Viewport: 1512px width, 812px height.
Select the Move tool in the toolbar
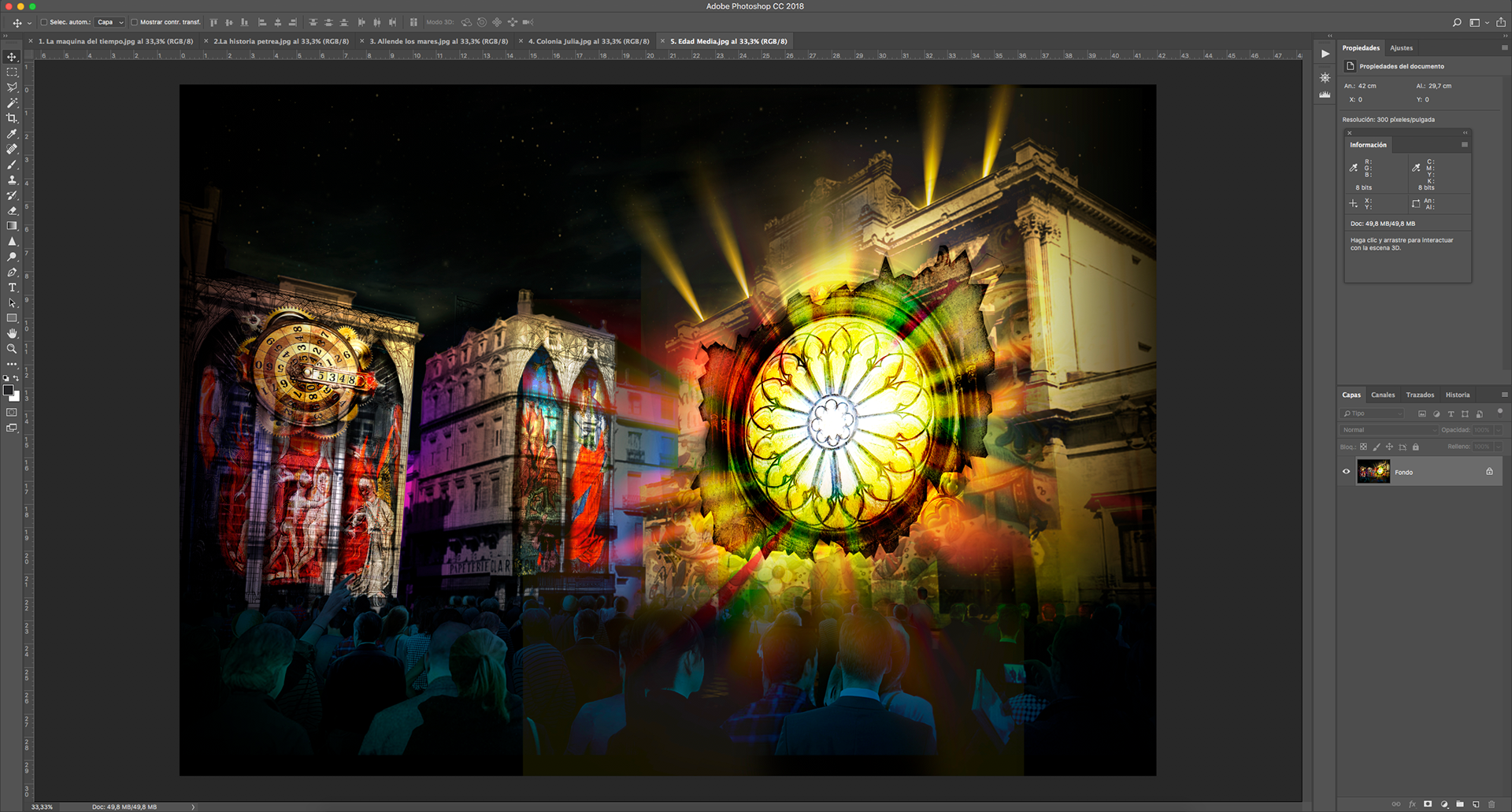[12, 57]
